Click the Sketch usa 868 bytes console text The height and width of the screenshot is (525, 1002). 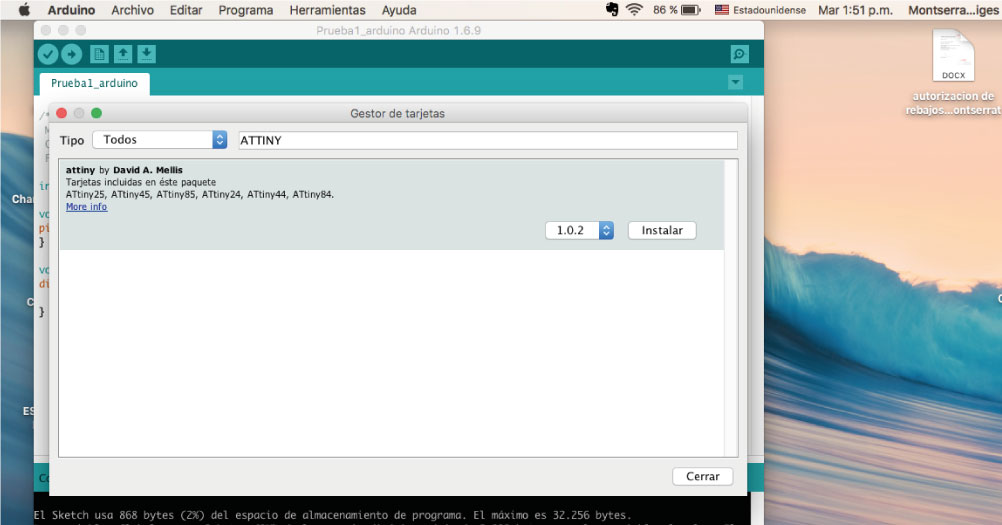pos(332,515)
